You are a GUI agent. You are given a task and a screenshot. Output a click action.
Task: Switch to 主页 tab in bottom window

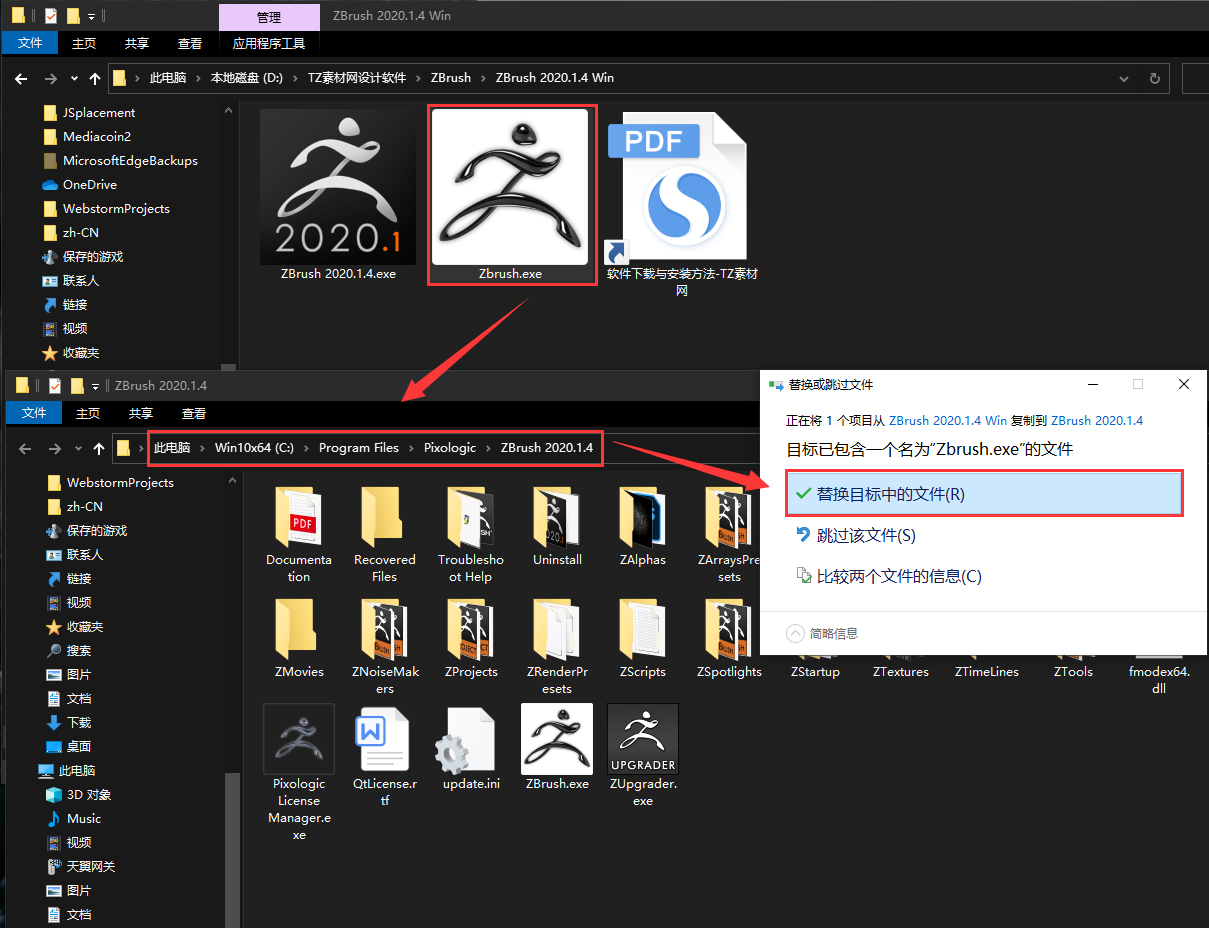tap(88, 413)
